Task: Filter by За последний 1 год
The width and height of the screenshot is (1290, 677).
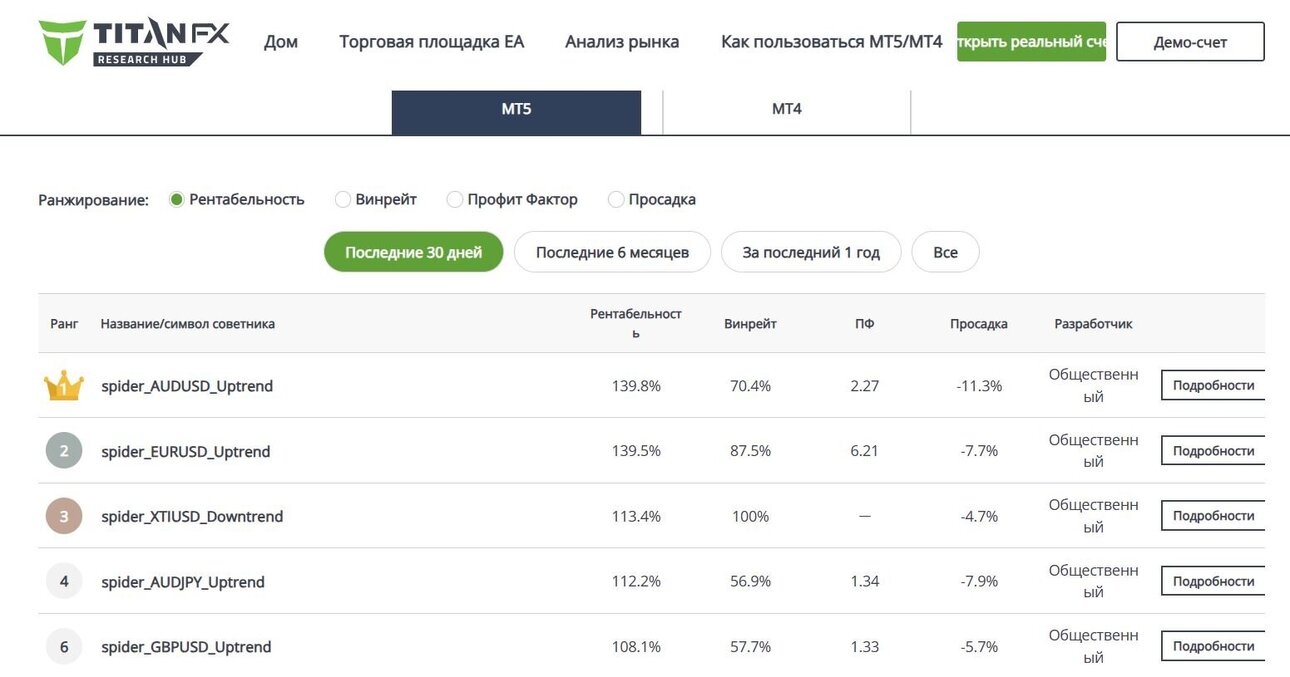Action: (x=811, y=252)
